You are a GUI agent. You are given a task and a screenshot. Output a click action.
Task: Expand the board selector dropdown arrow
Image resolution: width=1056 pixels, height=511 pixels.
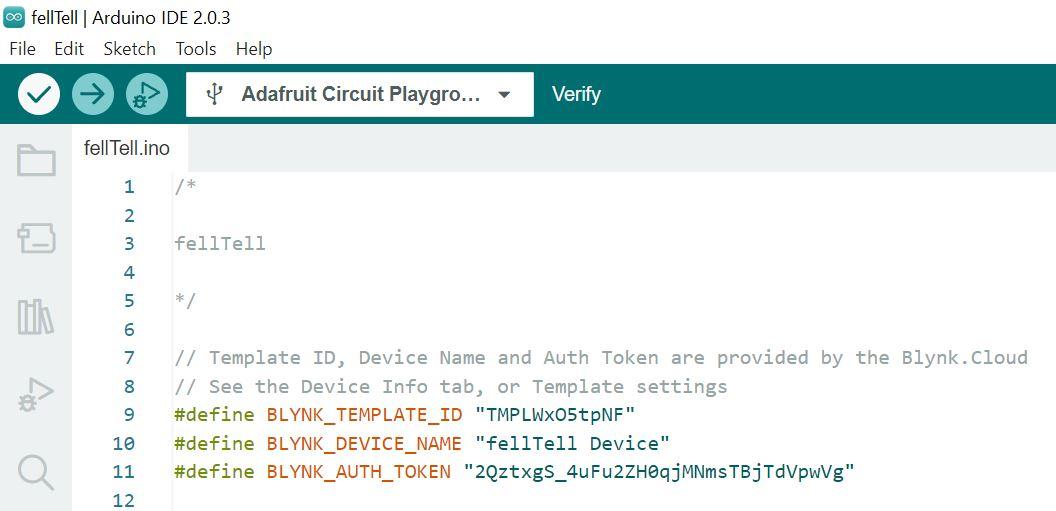[x=505, y=95]
